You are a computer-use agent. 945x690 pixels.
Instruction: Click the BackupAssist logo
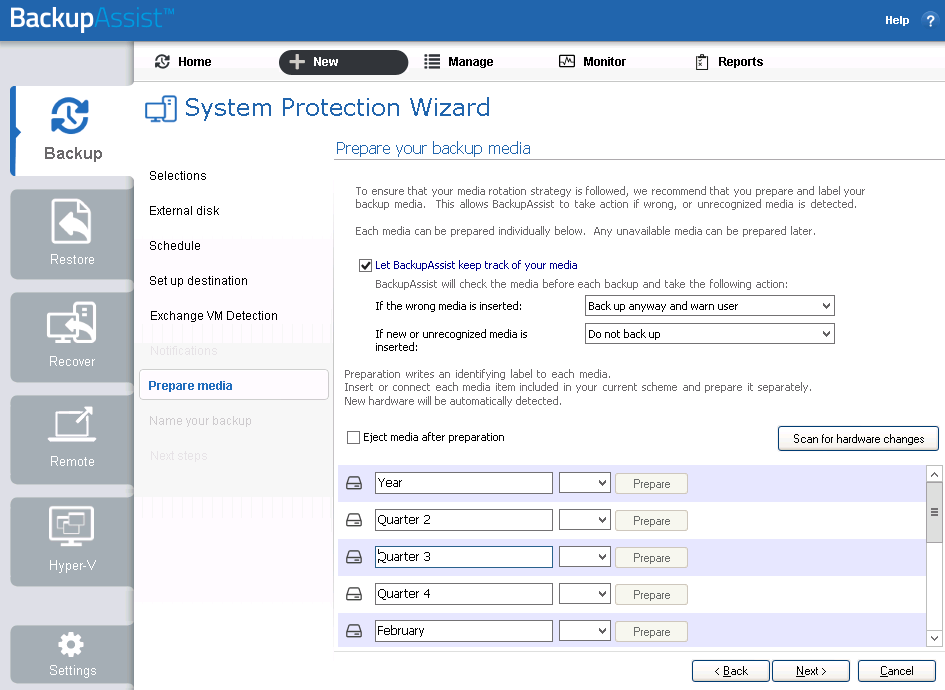click(x=92, y=18)
